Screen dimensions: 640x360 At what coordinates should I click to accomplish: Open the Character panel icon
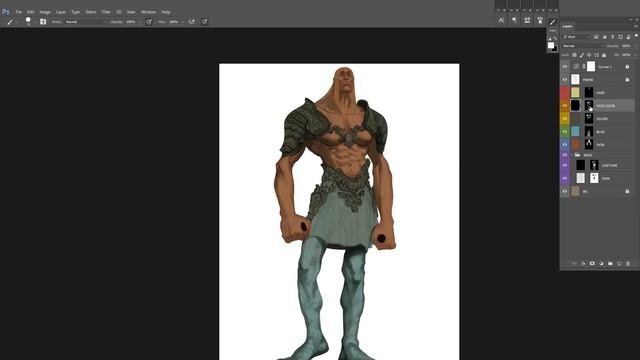(x=501, y=20)
